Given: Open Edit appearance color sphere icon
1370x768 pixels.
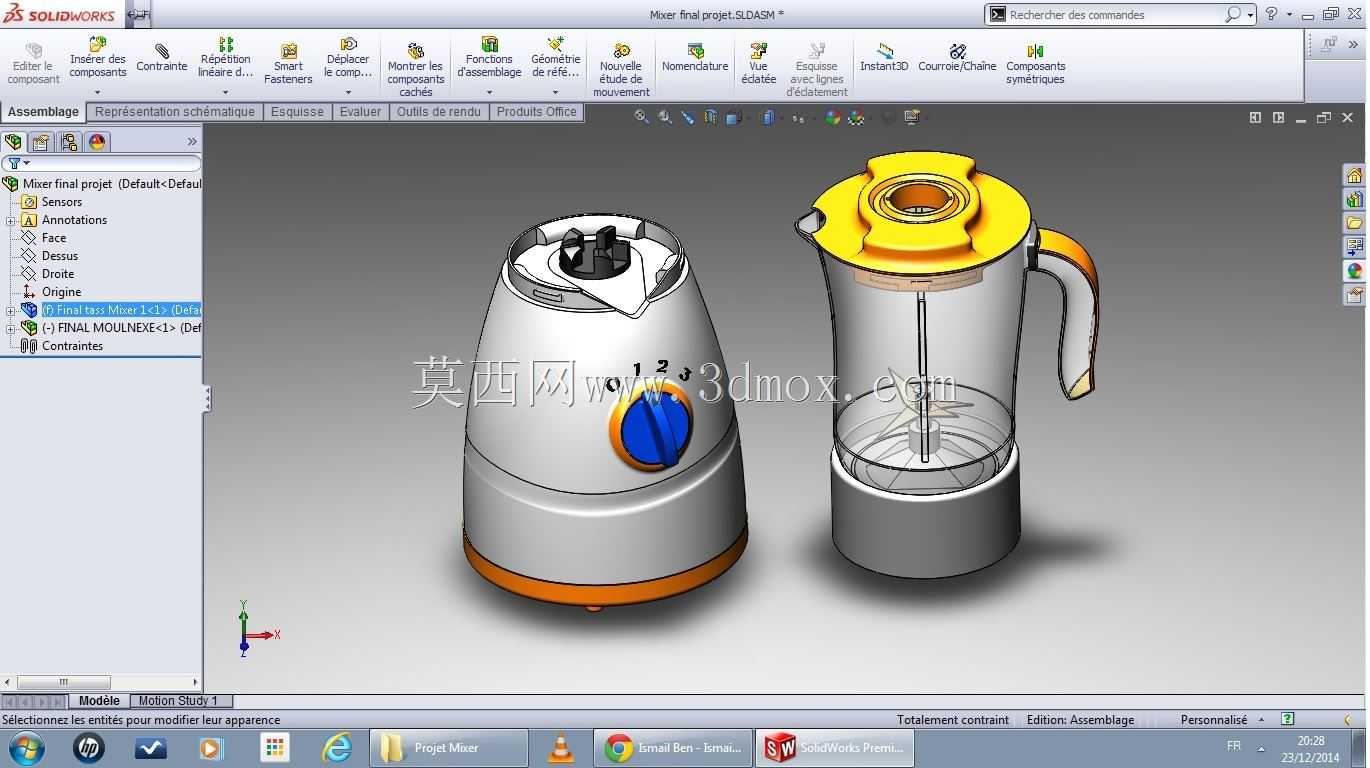Looking at the screenshot, I should pos(832,117).
